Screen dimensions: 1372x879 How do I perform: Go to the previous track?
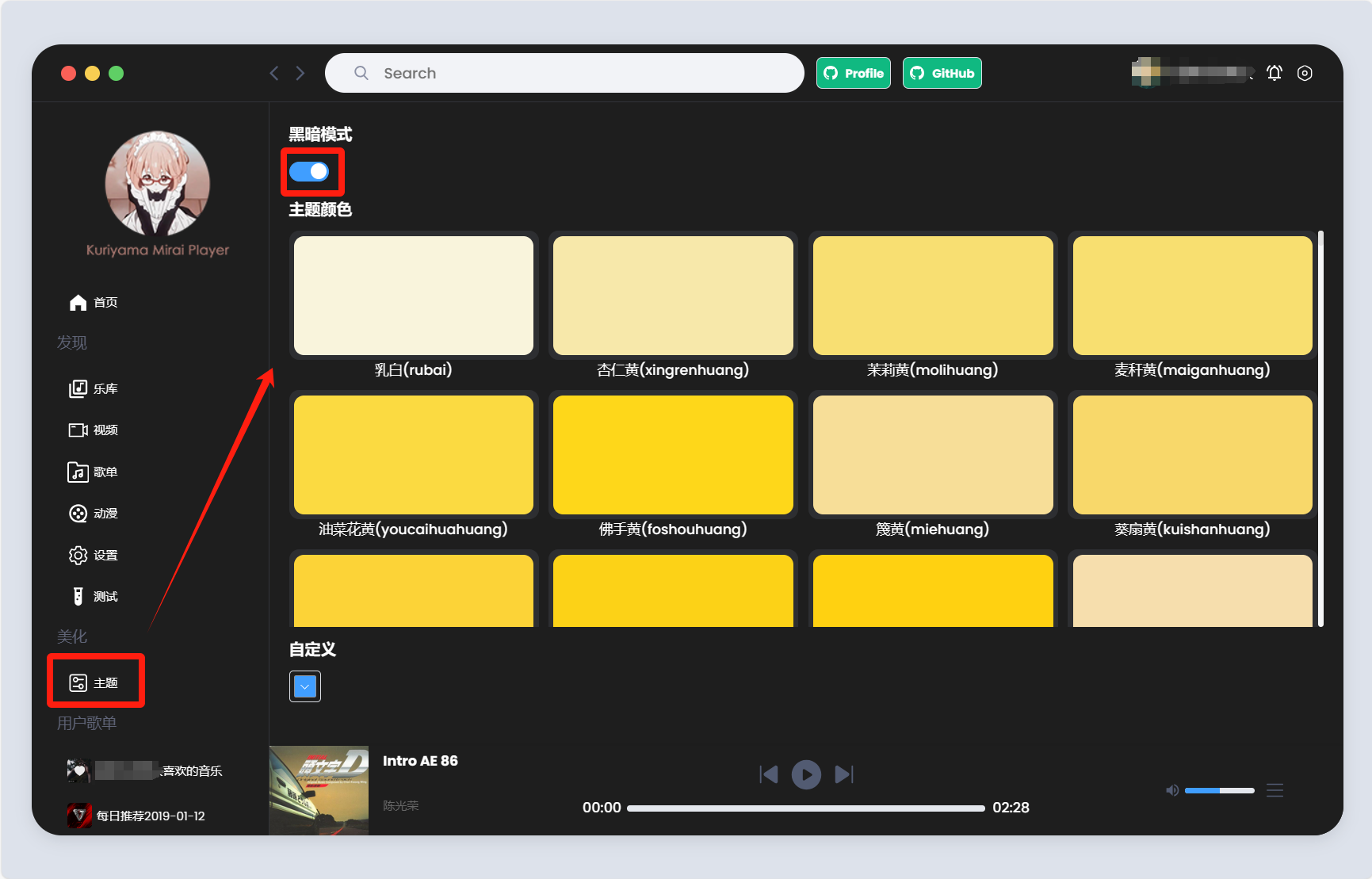(x=768, y=774)
